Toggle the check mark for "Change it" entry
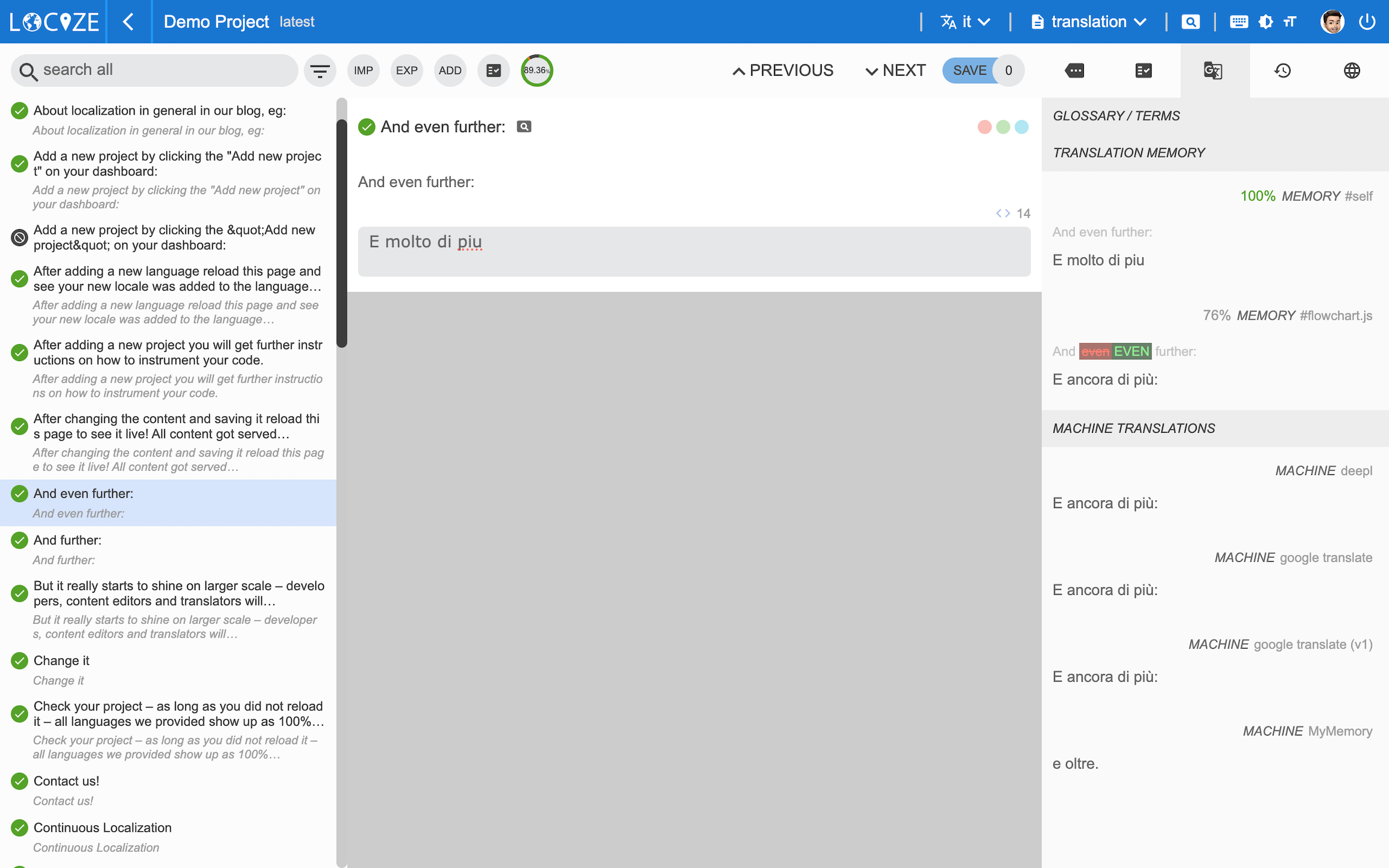1389x868 pixels. coord(19,661)
